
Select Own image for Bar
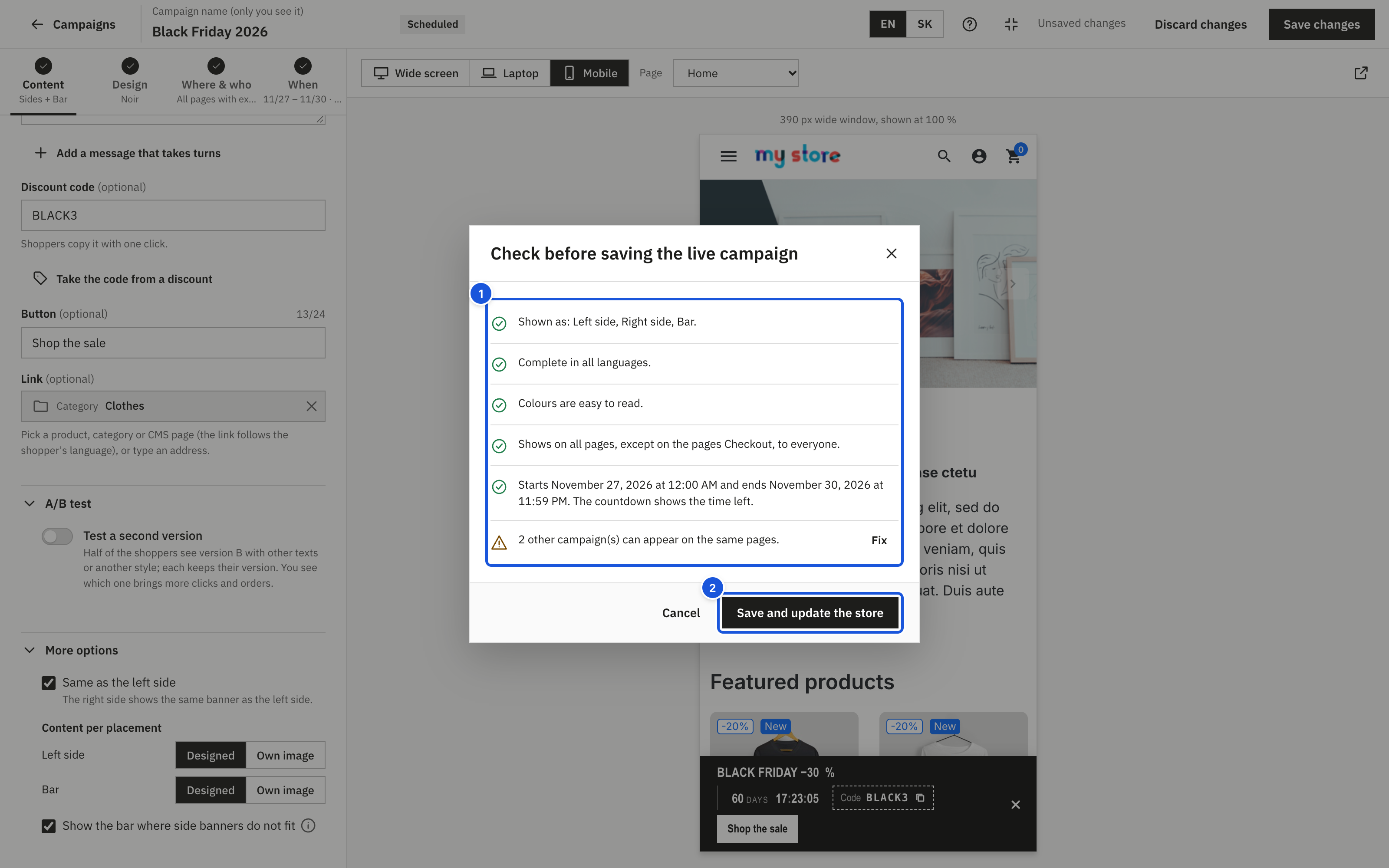pos(285,790)
